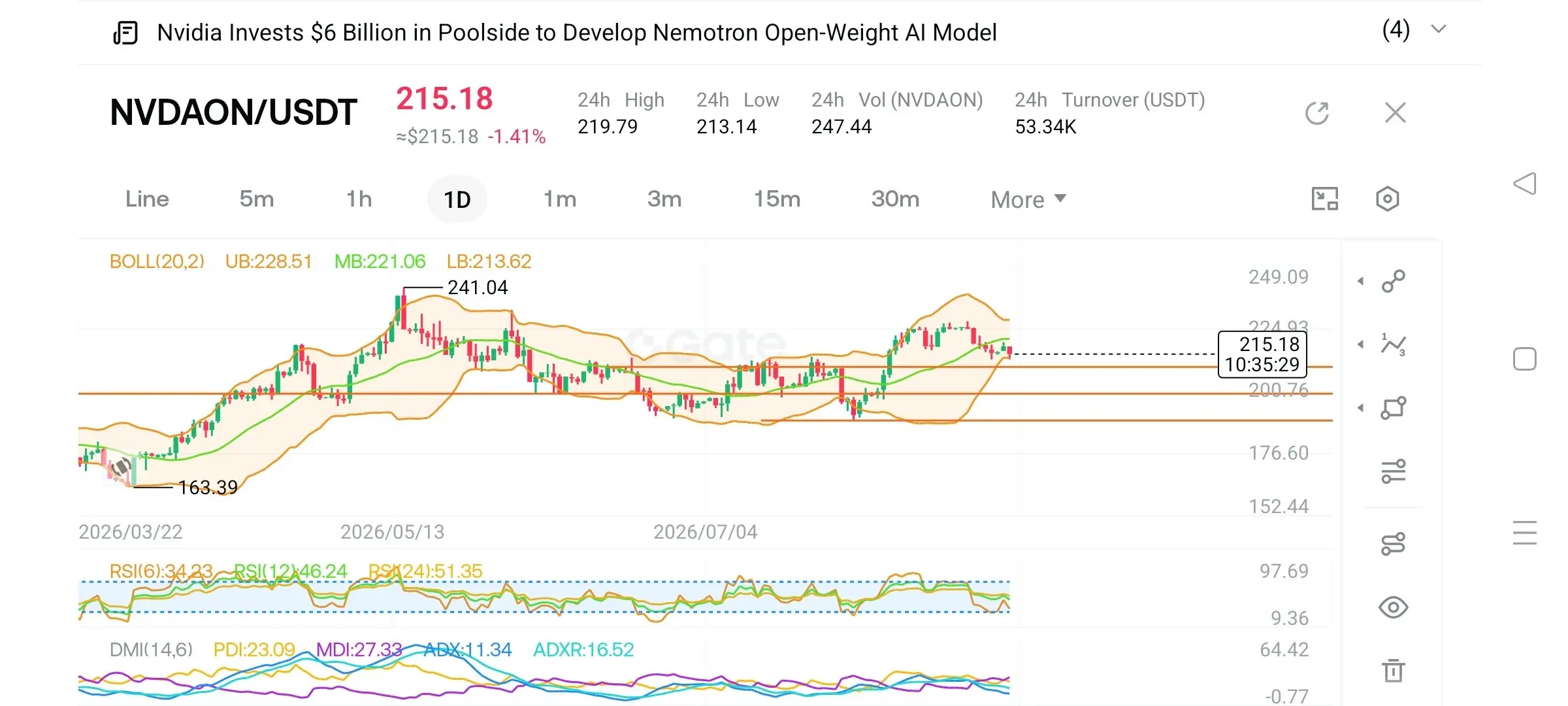Viewport: 1568px width, 706px height.
Task: Click the 24h High value 219.79
Action: pos(608,127)
